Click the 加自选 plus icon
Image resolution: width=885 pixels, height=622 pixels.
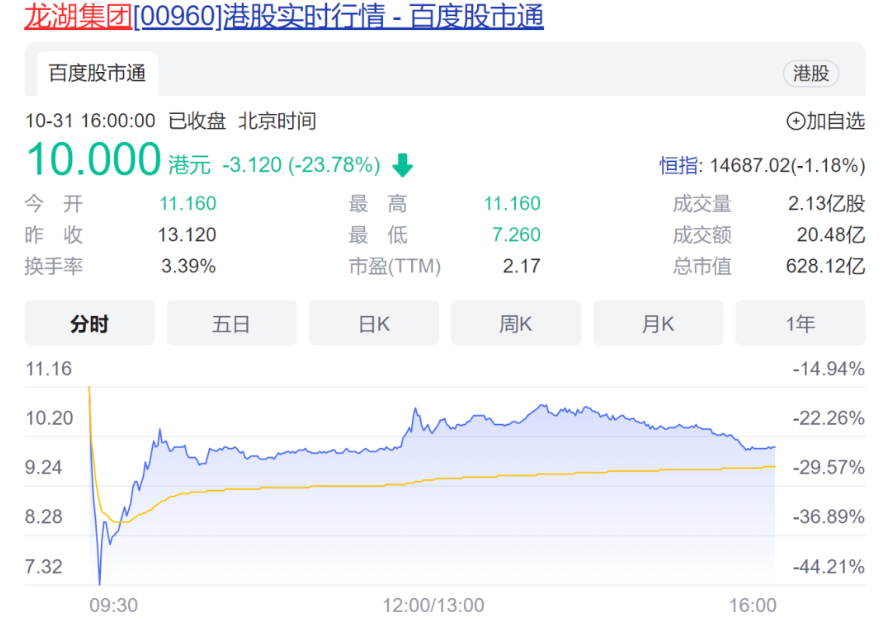[x=795, y=121]
